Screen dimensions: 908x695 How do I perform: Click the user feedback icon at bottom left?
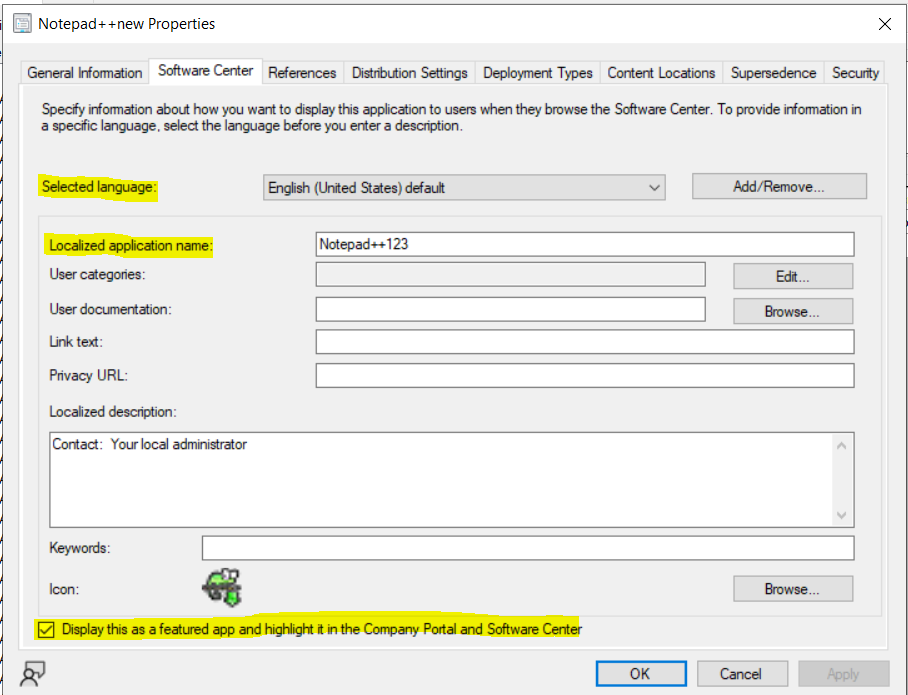[32, 674]
